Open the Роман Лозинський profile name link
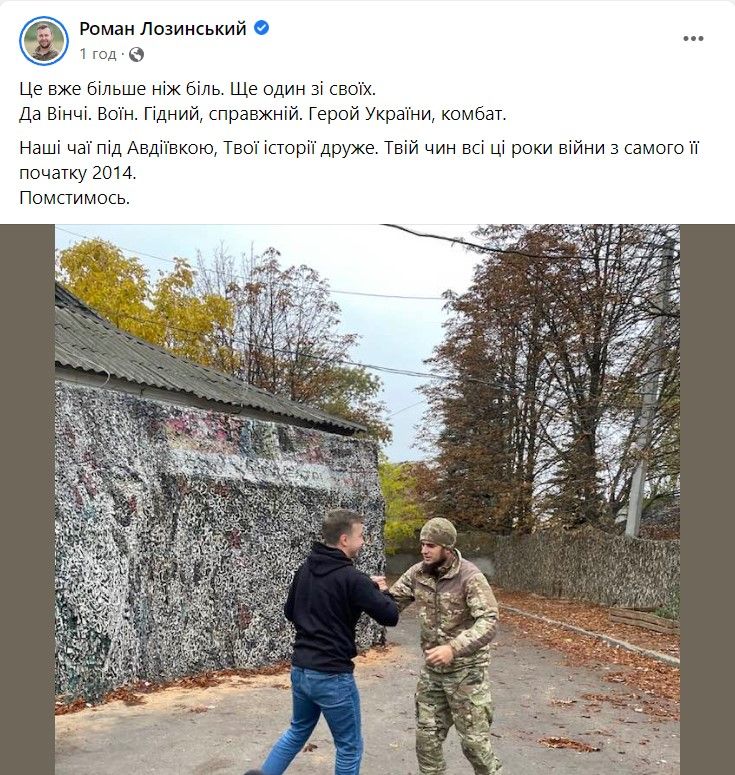 click(x=163, y=29)
